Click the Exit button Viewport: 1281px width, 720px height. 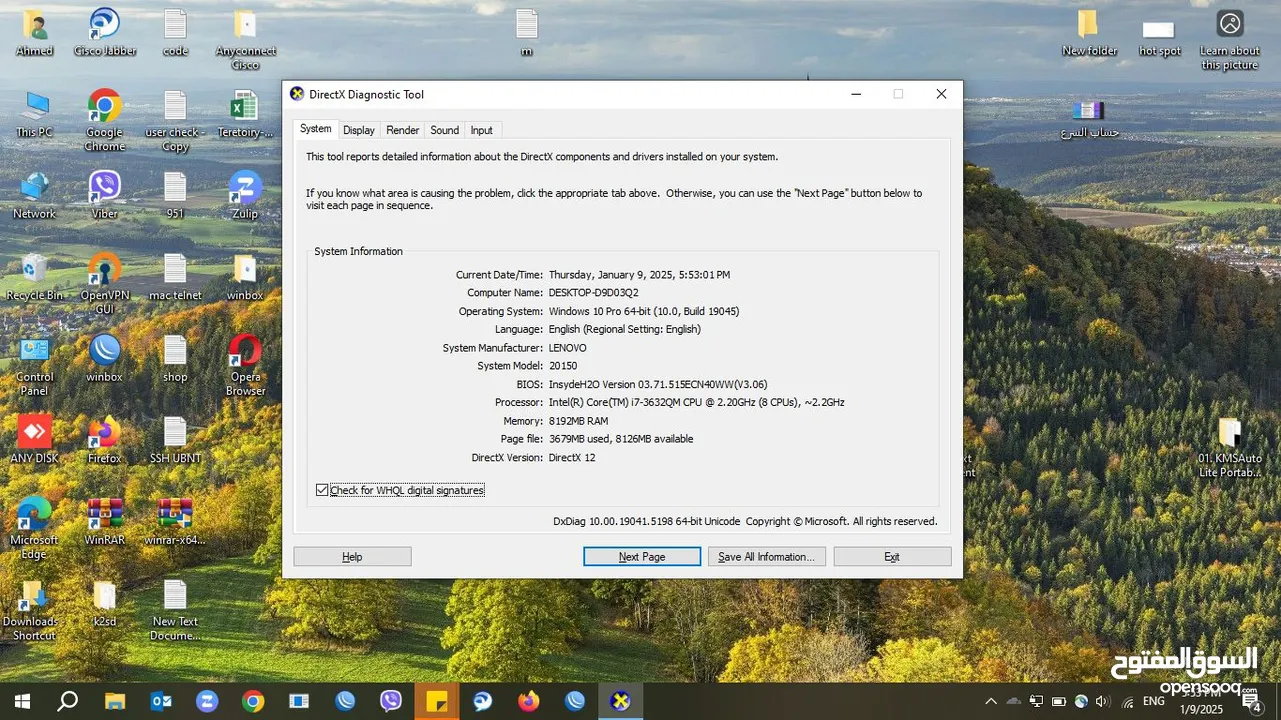[892, 556]
